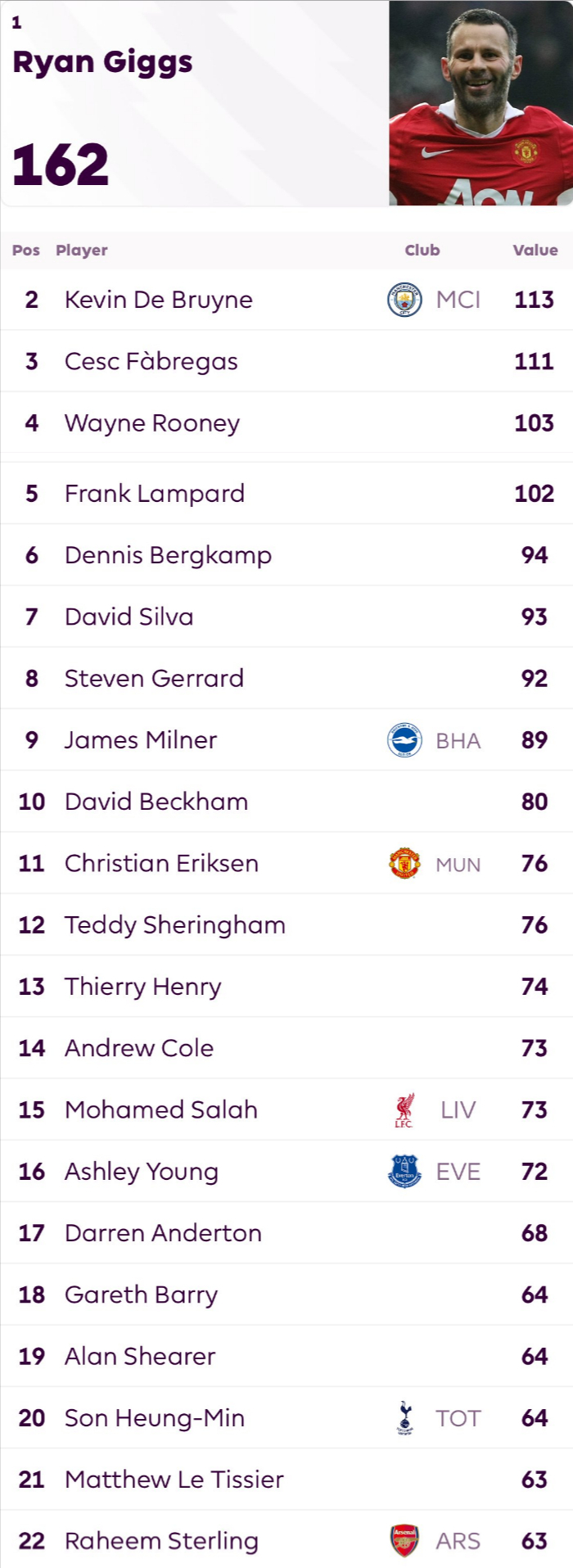The width and height of the screenshot is (573, 1568).
Task: Click the Liverpool club crest
Action: [x=404, y=1110]
